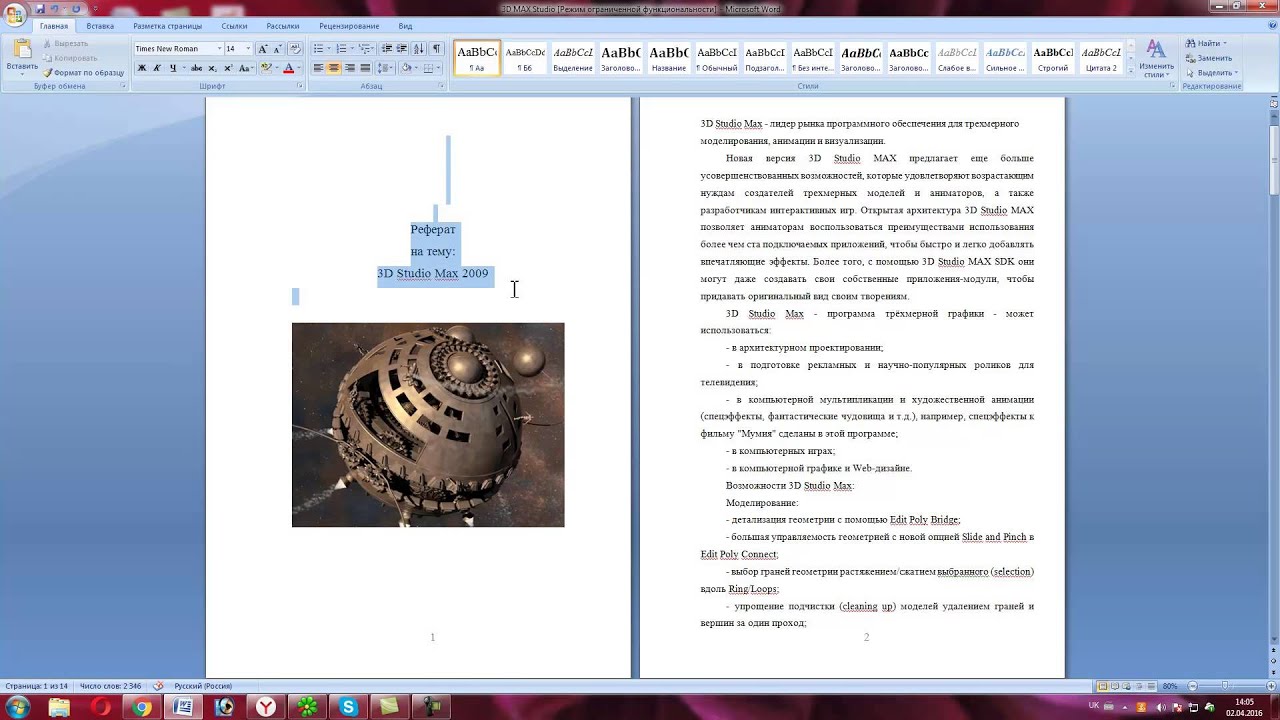Save document via quick access toolbar
The image size is (1280, 720).
tap(40, 8)
